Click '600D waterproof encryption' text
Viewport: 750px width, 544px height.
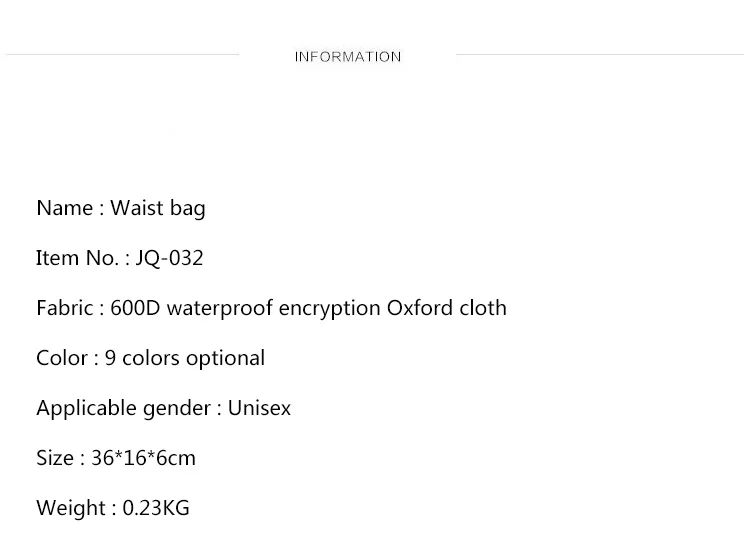pyautogui.click(x=245, y=309)
